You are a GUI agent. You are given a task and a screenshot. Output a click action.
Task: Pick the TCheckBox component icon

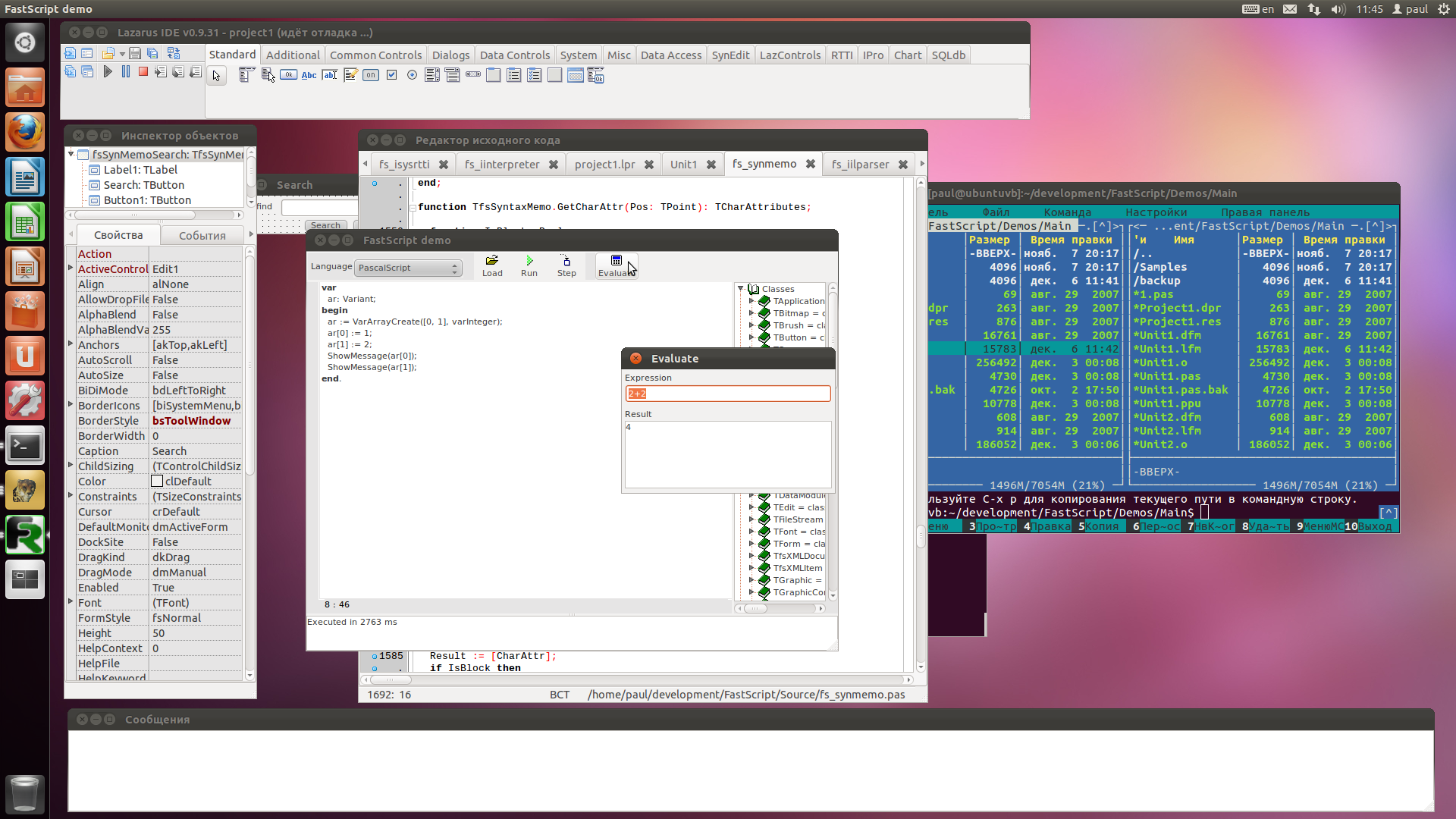tap(391, 75)
